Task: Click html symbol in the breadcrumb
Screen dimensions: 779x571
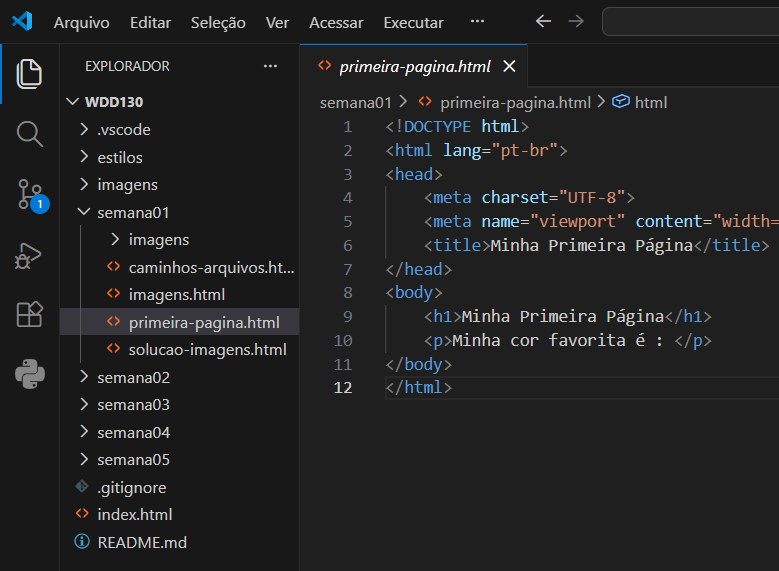Action: [651, 103]
